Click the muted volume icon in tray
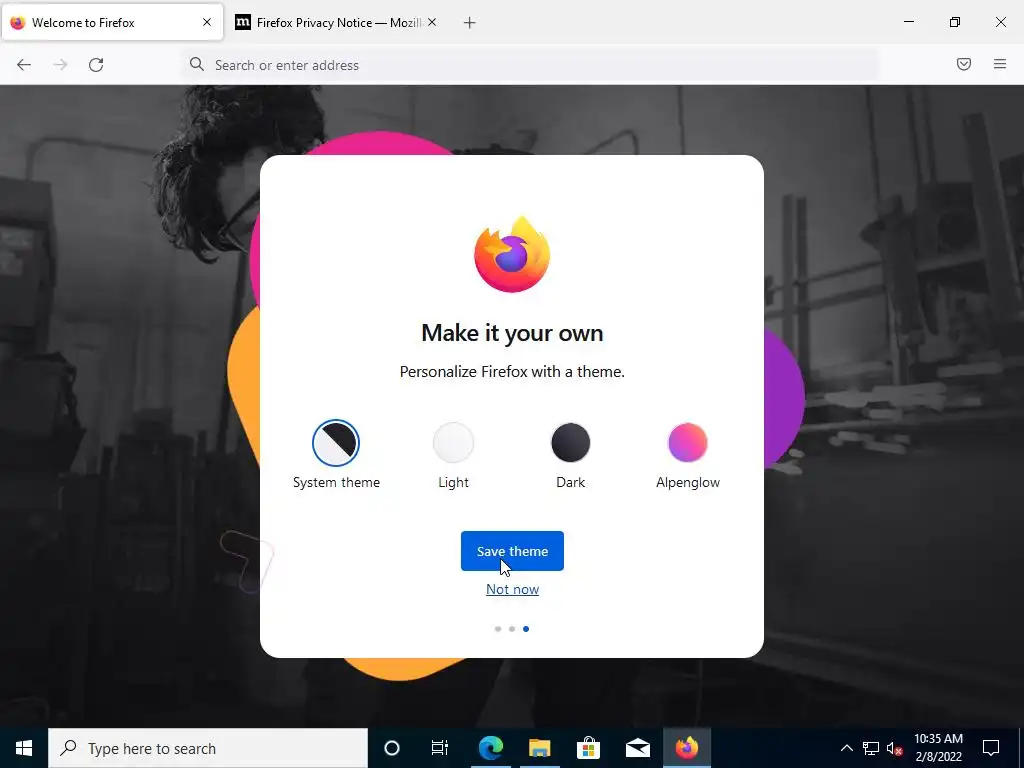Screen dimensions: 1024x768 click(895, 748)
